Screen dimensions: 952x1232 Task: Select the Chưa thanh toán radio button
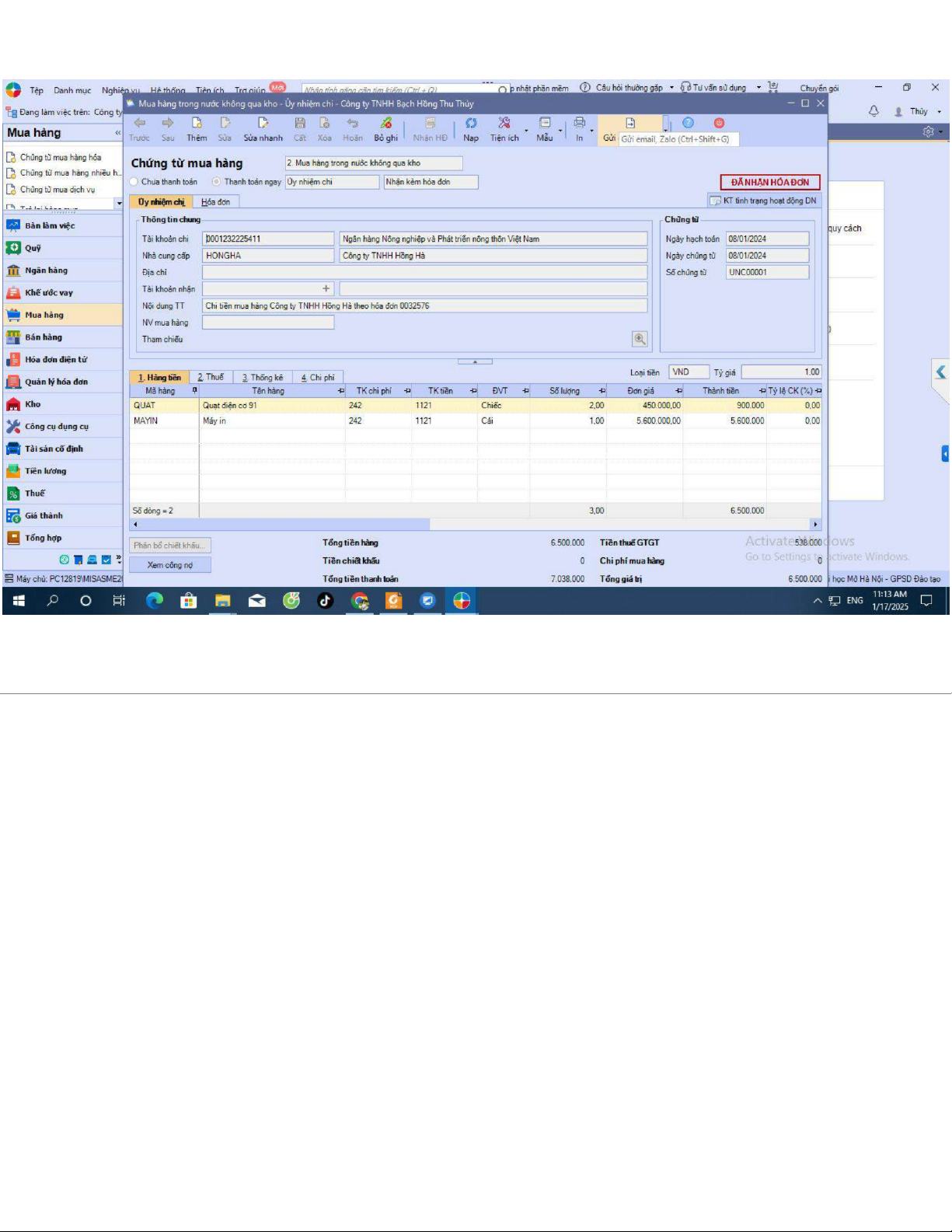pyautogui.click(x=134, y=182)
